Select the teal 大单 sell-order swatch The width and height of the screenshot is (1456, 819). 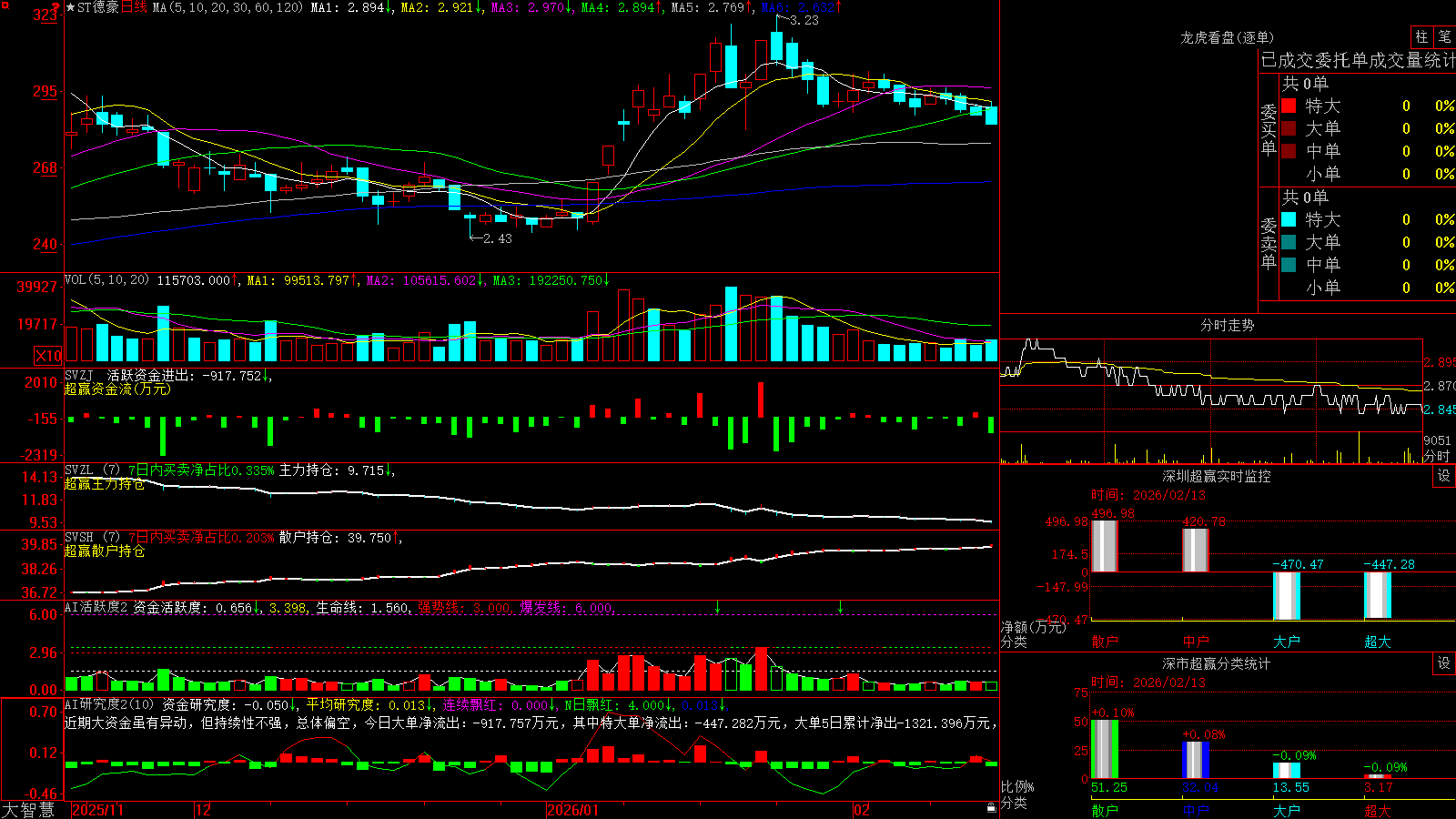pos(1289,242)
